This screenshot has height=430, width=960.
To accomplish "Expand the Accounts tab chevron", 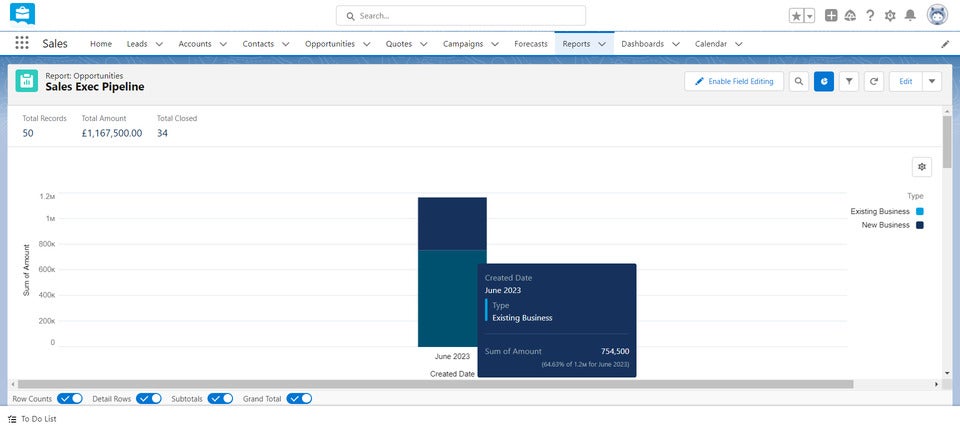I will click(x=223, y=44).
